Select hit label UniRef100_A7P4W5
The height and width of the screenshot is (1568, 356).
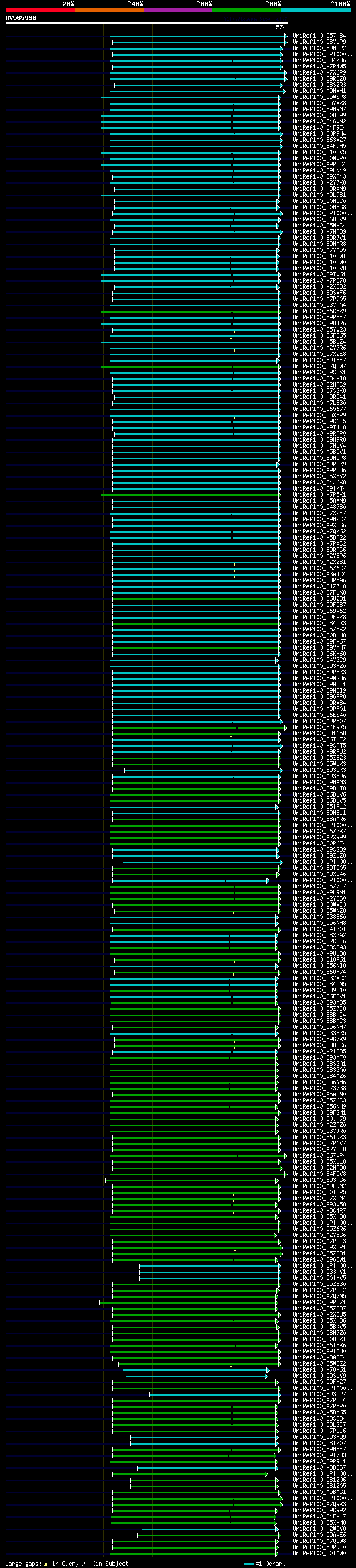click(x=319, y=66)
